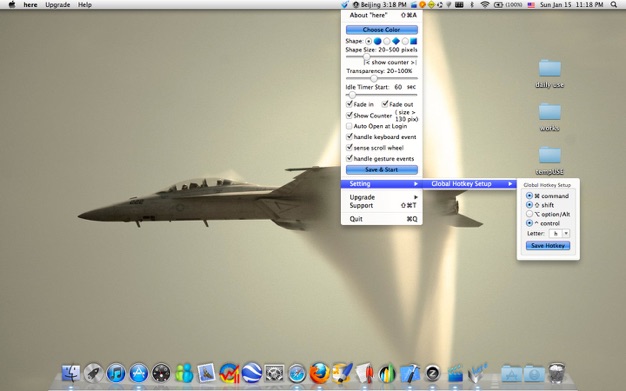The height and width of the screenshot is (391, 626).
Task: Click the Save Hotkey button
Action: (x=548, y=246)
